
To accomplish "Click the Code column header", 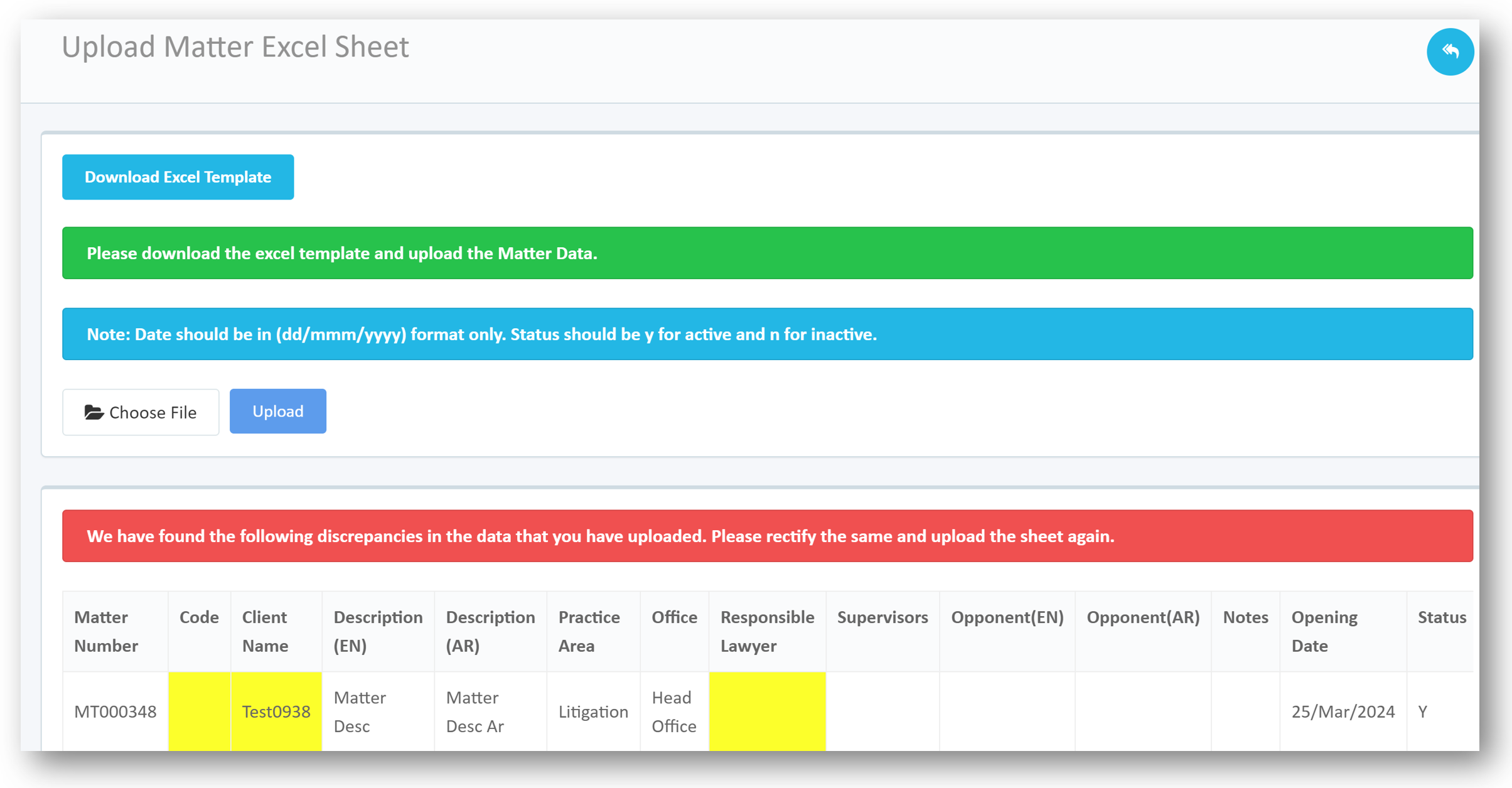I will coord(199,617).
